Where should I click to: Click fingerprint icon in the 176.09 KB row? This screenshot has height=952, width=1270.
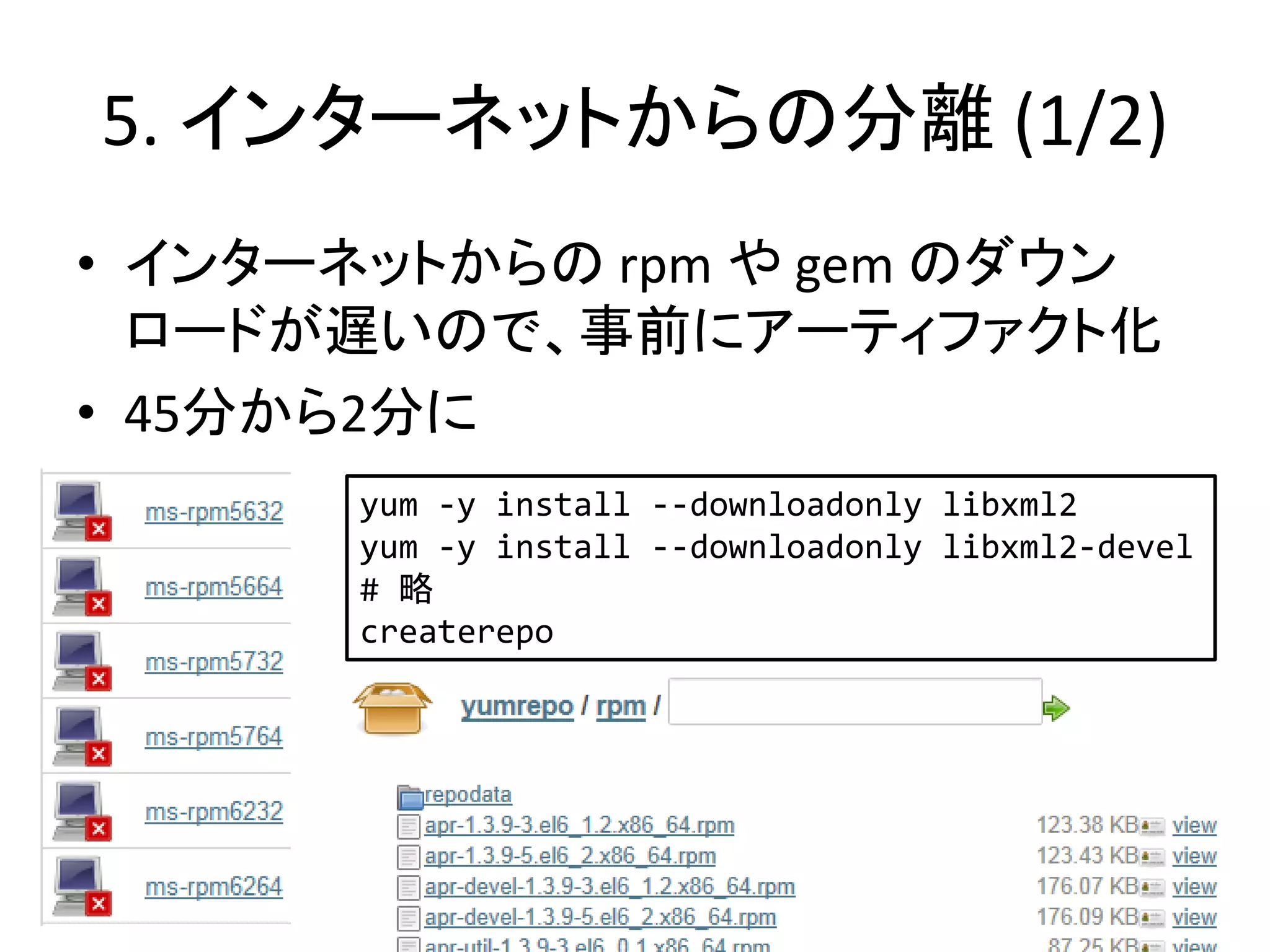pyautogui.click(x=1153, y=919)
